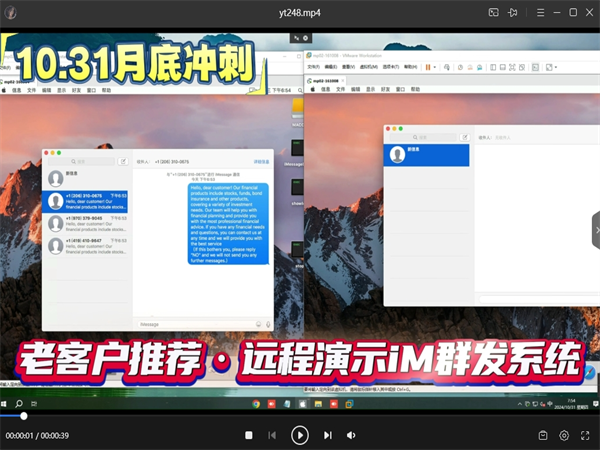Switch to mini player mode
The height and width of the screenshot is (450, 600).
493,12
